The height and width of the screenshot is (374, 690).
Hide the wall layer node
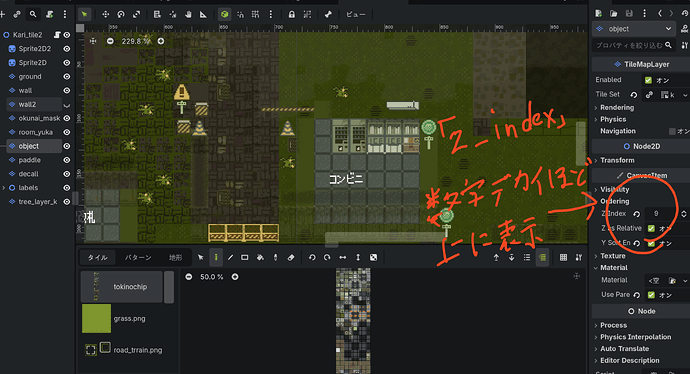click(66, 91)
